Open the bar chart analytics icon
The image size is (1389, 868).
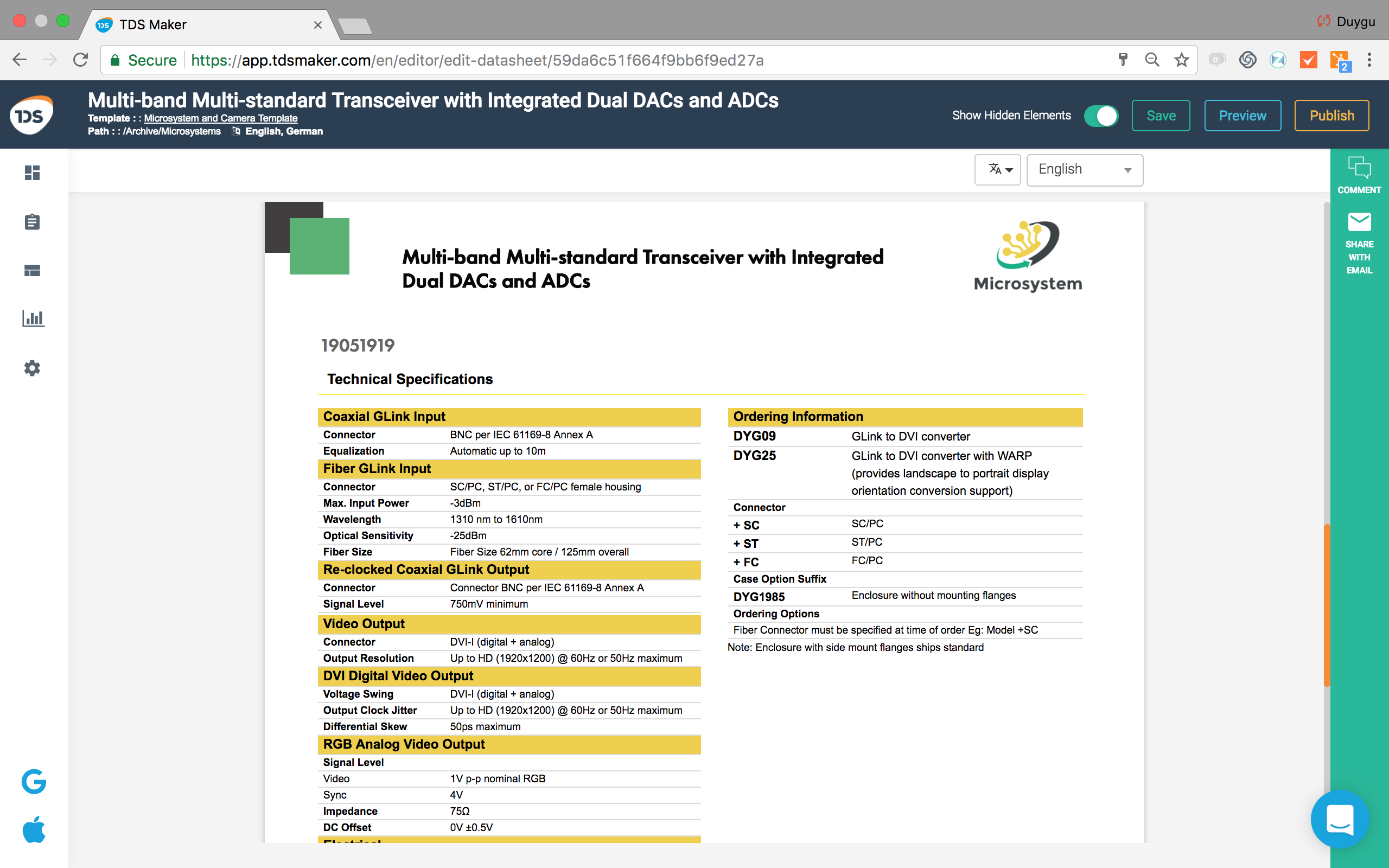tap(33, 318)
